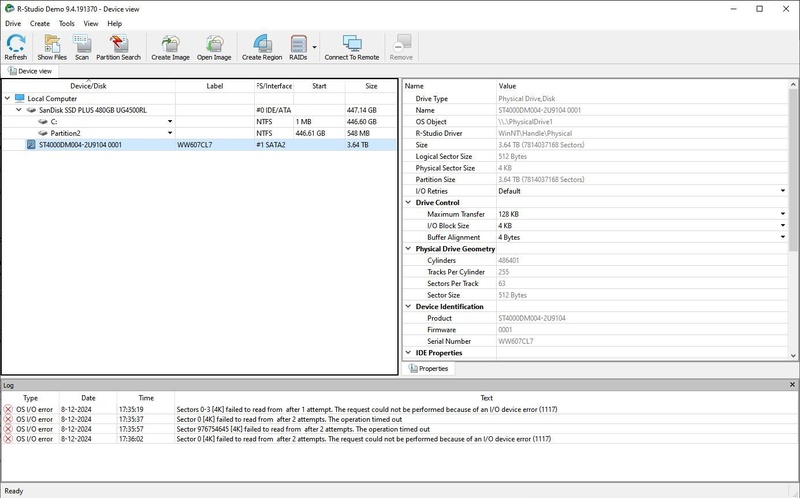Click the Log Type column header

point(31,398)
